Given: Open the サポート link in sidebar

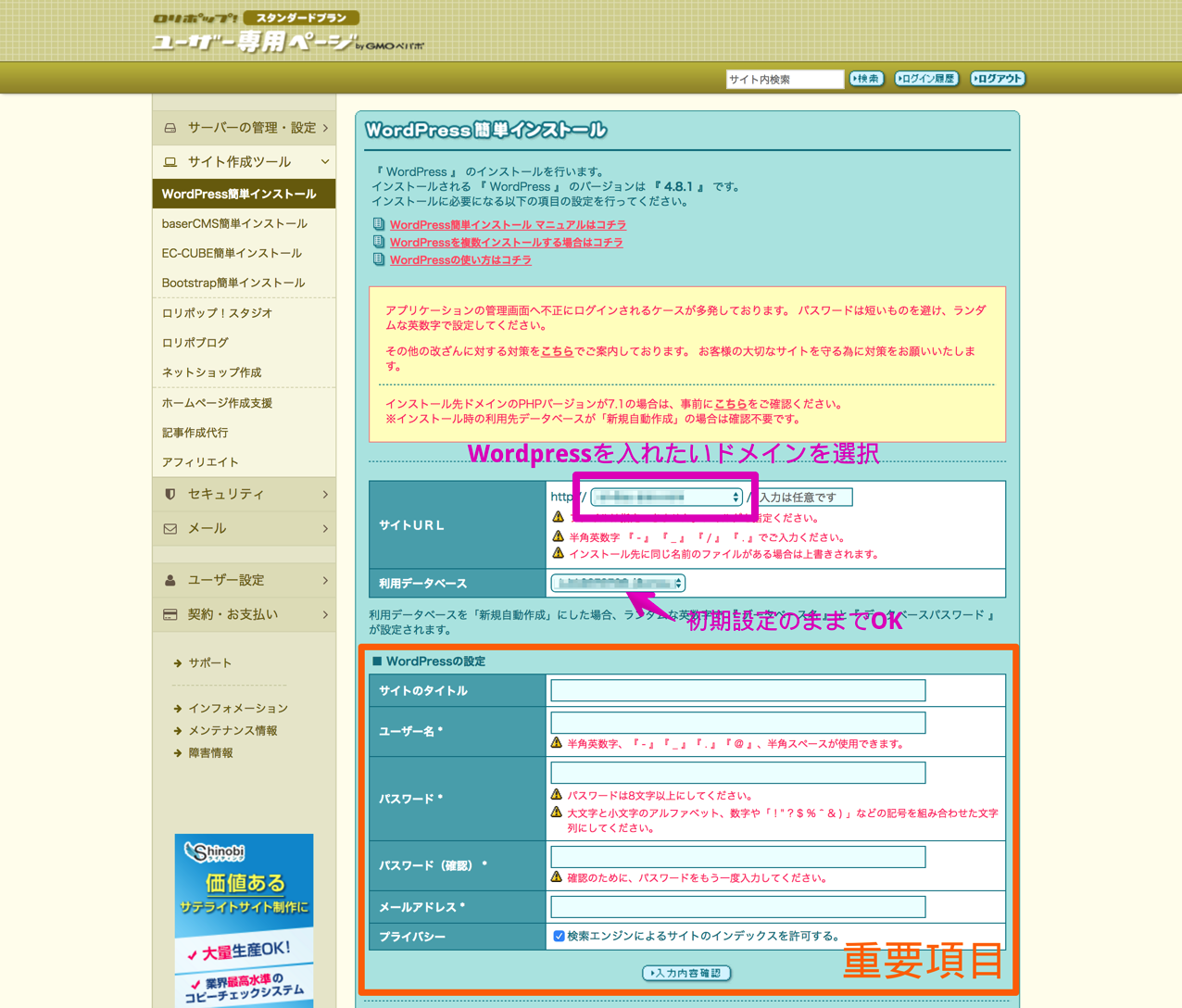Looking at the screenshot, I should (210, 663).
